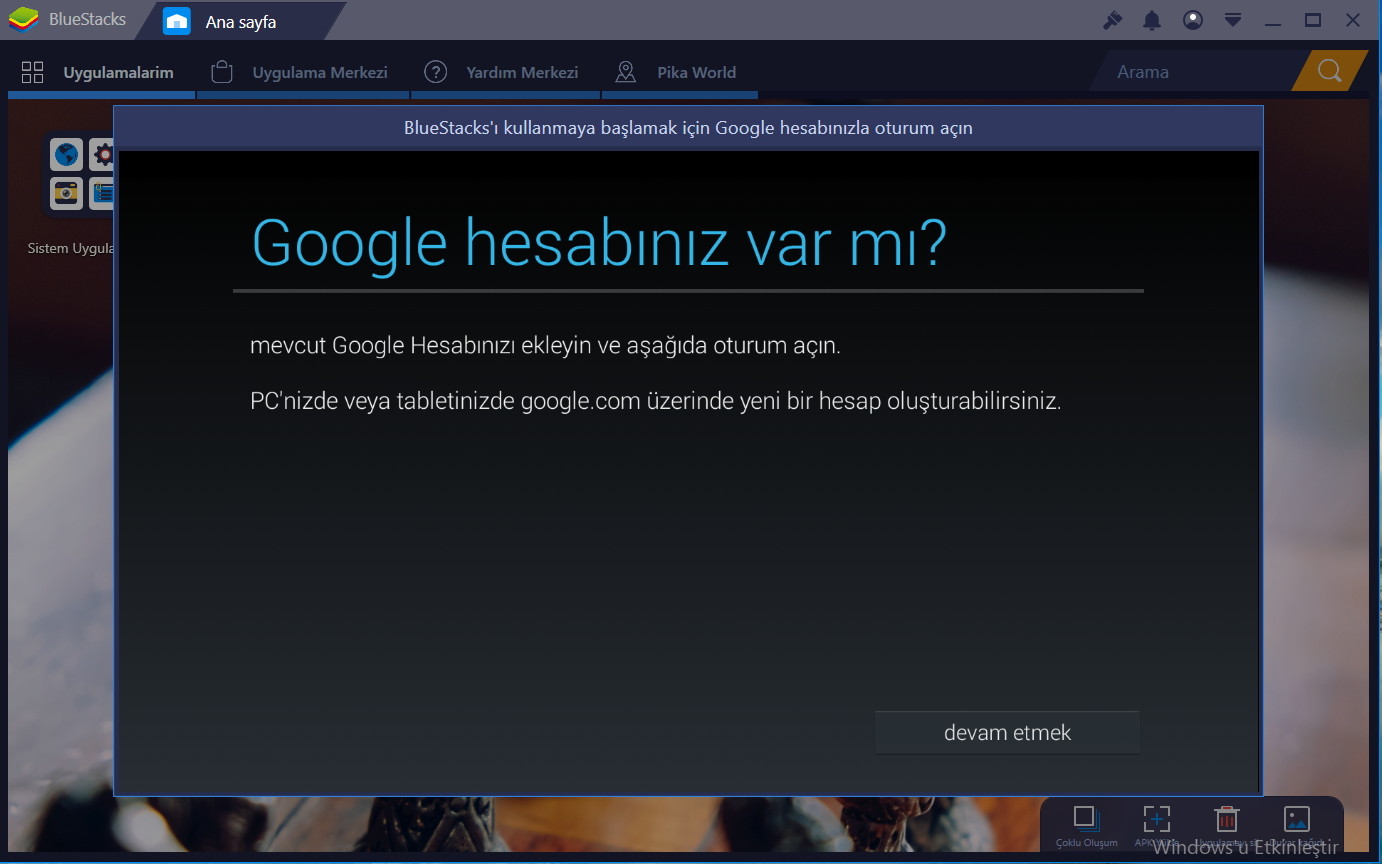This screenshot has height=864, width=1382.
Task: Click the Duvar kağıdı wallpaper icon
Action: [1296, 819]
